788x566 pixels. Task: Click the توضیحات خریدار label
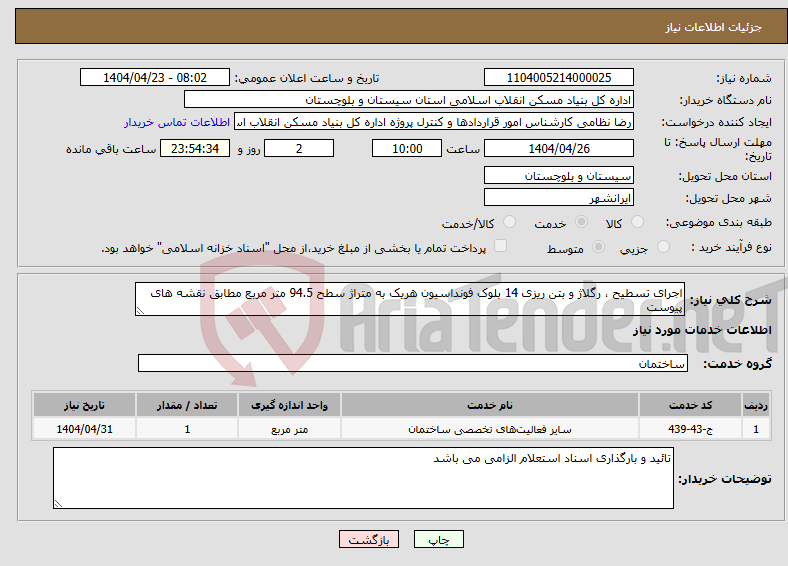coord(725,479)
